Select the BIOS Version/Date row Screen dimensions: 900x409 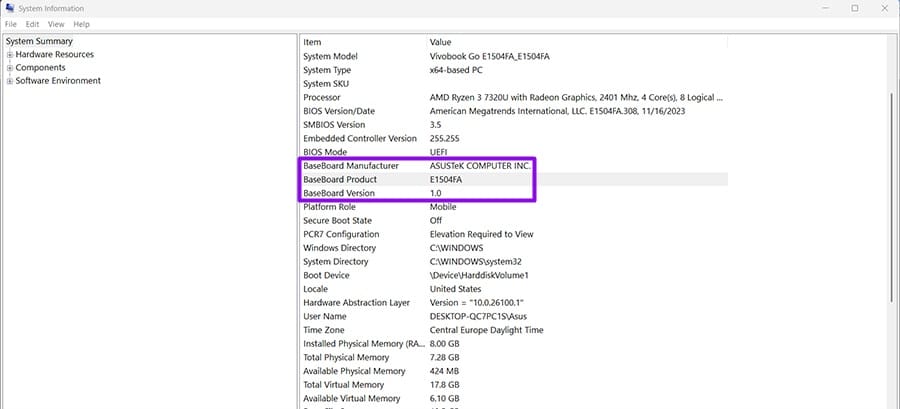(x=514, y=111)
